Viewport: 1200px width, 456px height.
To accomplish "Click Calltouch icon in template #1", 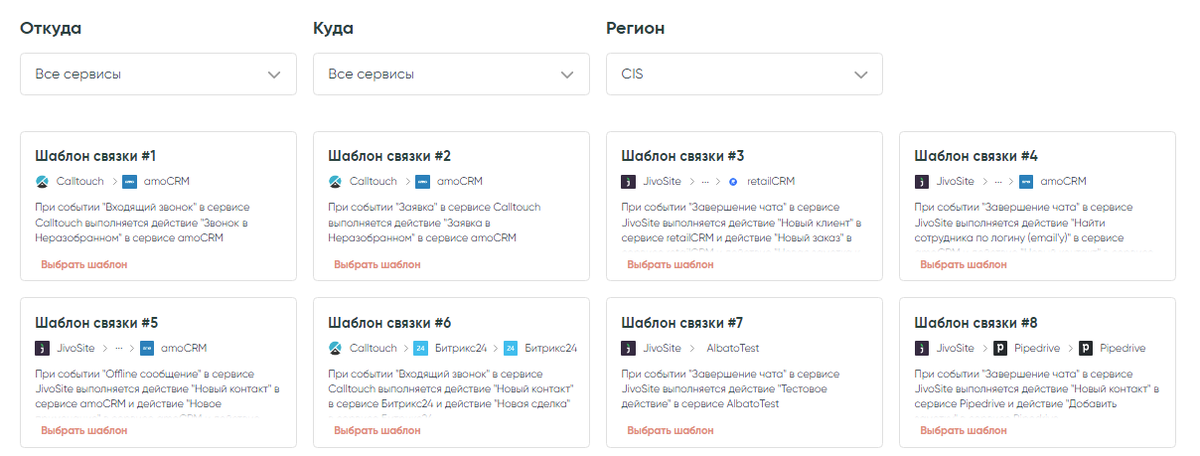I will (42, 181).
